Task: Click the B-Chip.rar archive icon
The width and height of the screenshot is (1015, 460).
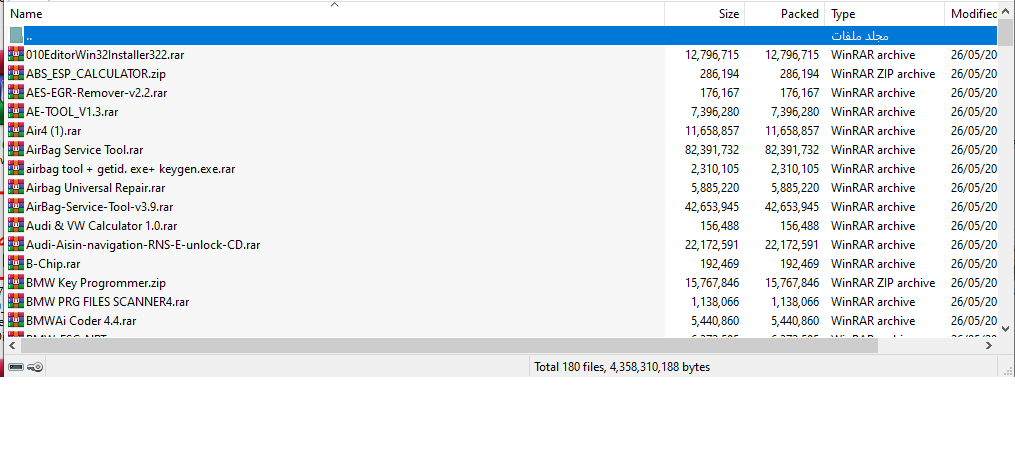Action: coord(16,263)
